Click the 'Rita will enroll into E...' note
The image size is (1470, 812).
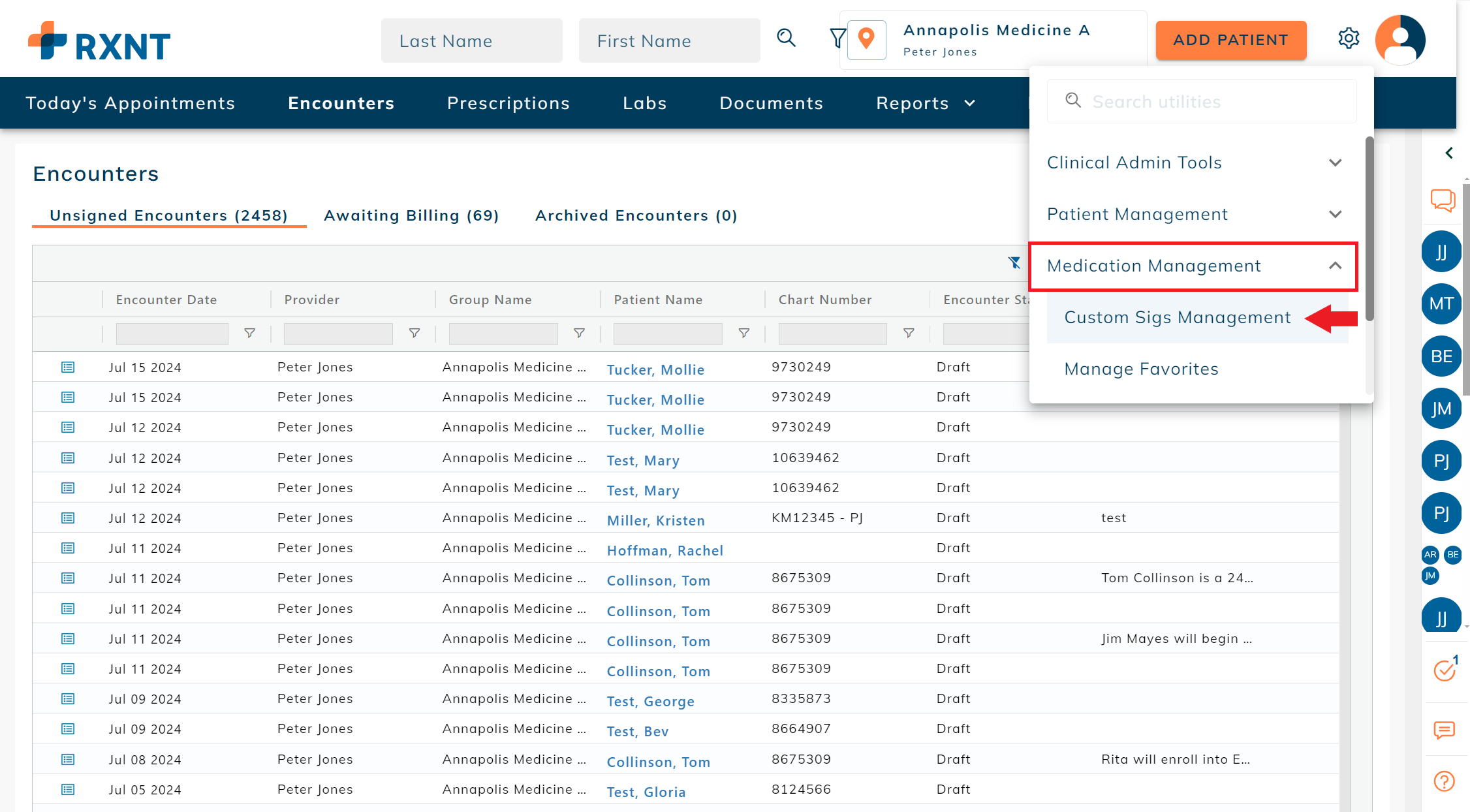1176,759
